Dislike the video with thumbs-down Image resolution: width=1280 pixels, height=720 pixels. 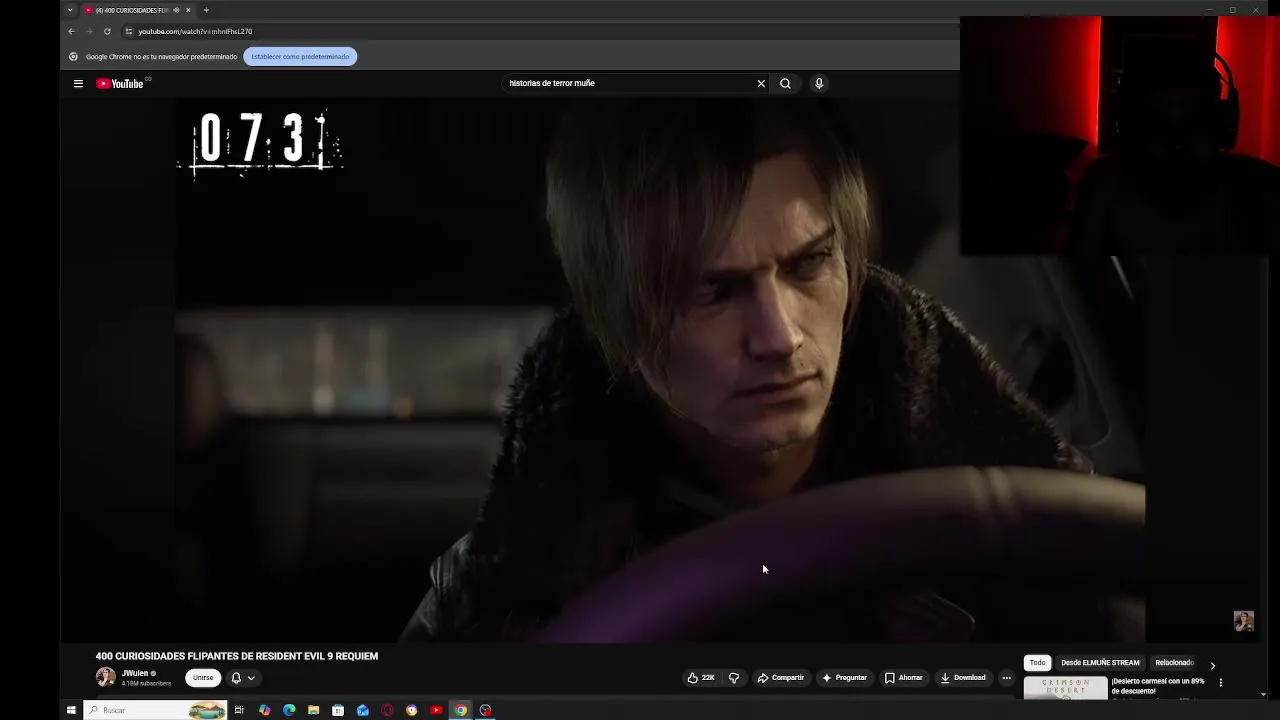point(734,678)
